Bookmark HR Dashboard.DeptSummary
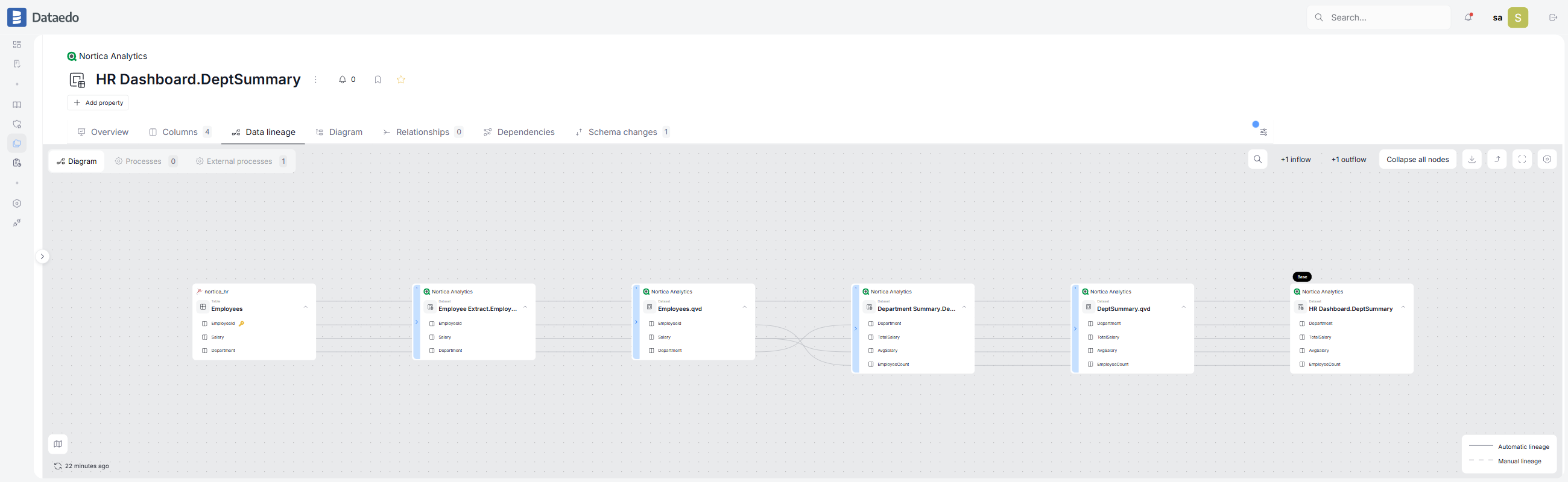The height and width of the screenshot is (482, 1568). 378,80
